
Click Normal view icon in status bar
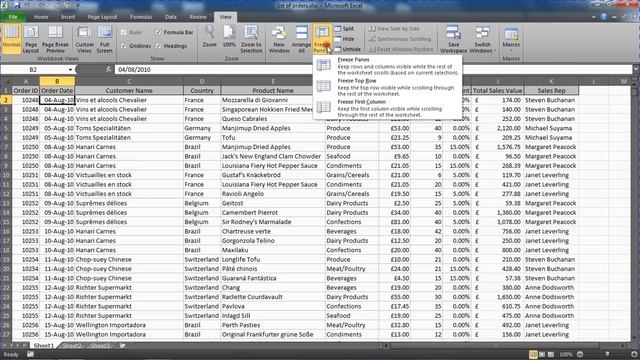tap(533, 354)
